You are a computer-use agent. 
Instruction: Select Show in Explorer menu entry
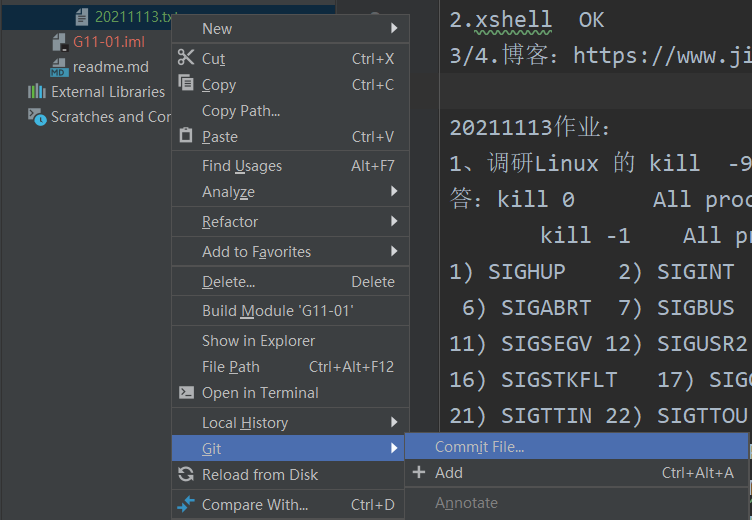pos(290,341)
